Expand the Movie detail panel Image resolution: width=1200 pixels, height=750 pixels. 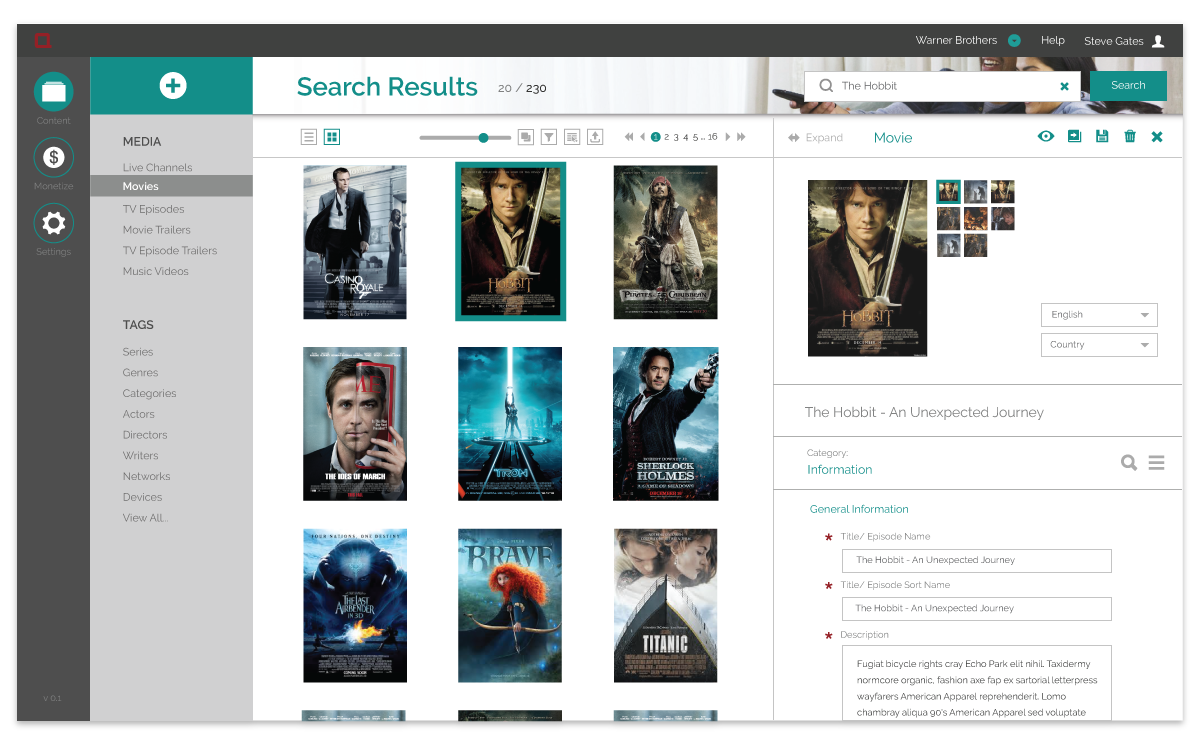(x=815, y=138)
